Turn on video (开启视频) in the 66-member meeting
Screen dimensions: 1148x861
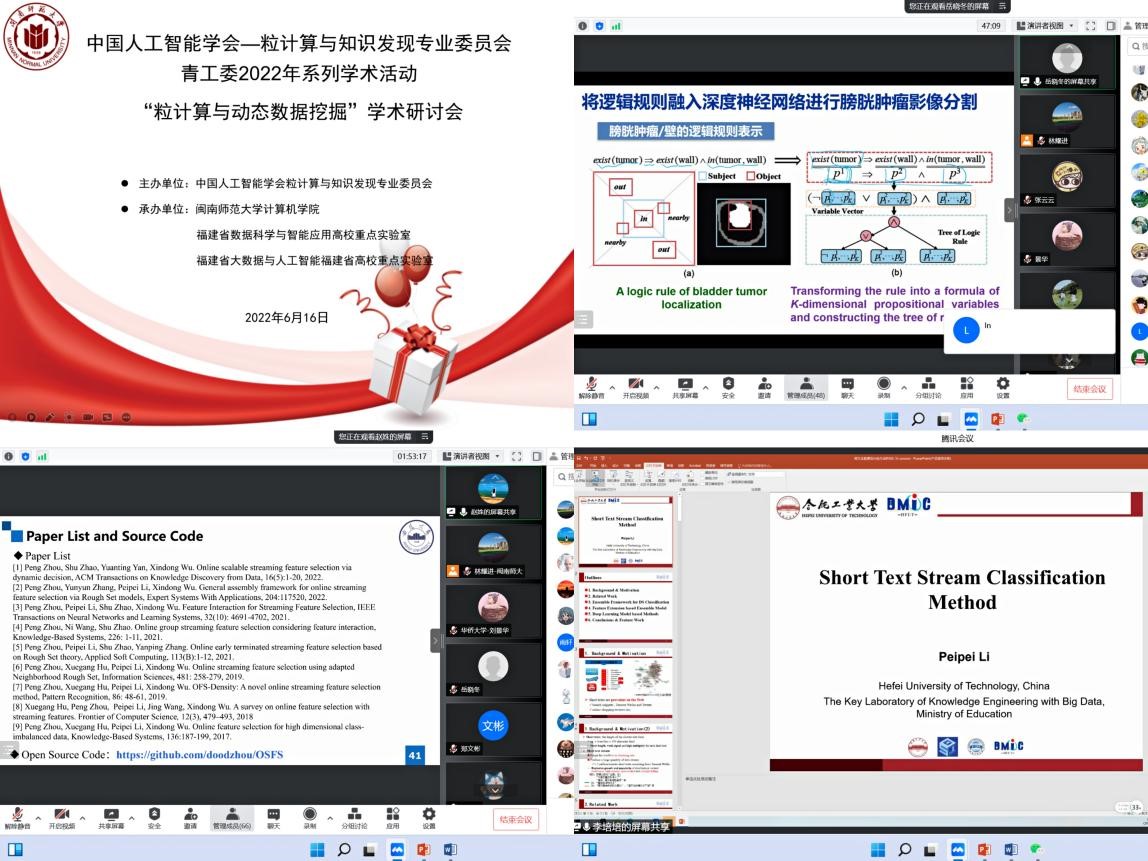click(x=62, y=818)
